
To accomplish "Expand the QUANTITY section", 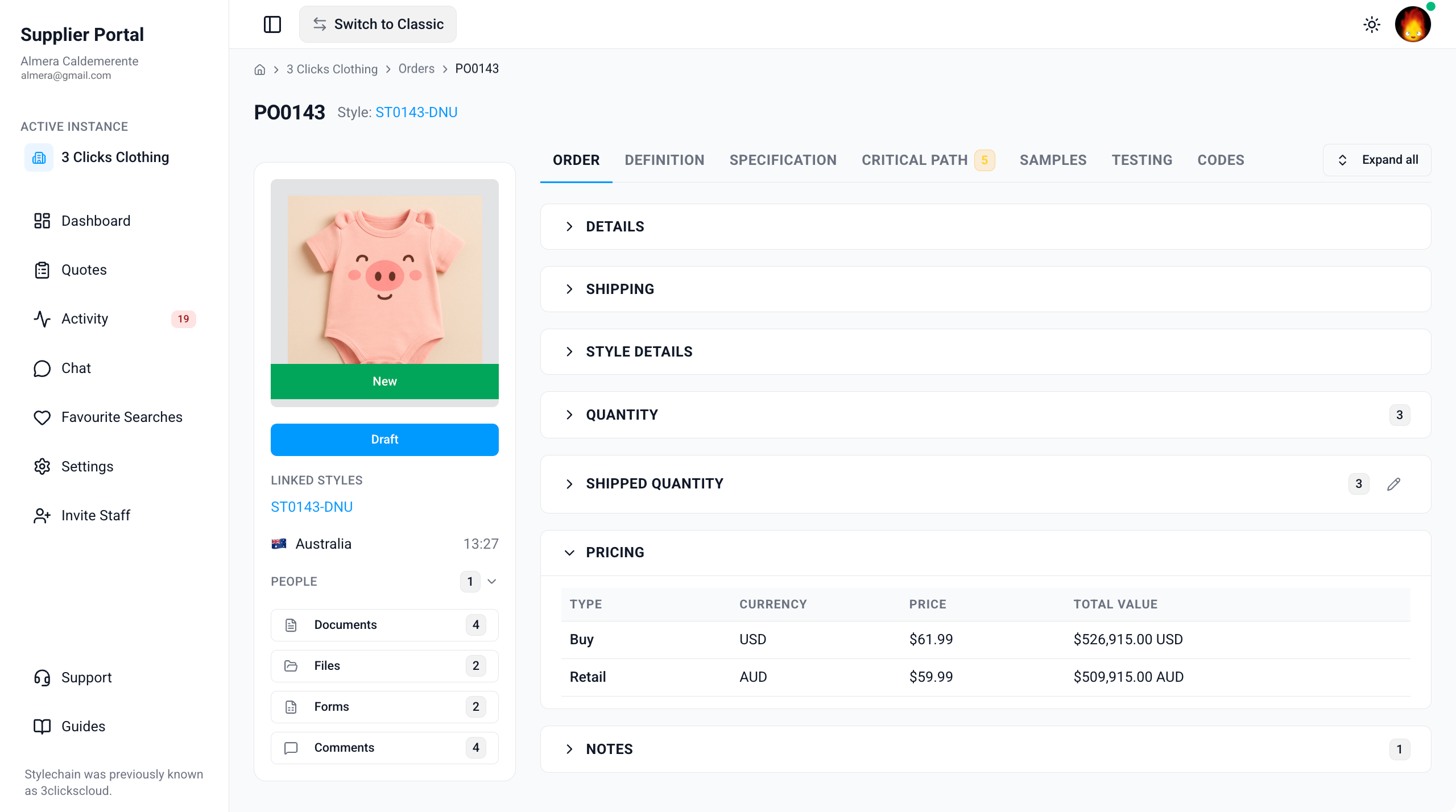I will 985,415.
